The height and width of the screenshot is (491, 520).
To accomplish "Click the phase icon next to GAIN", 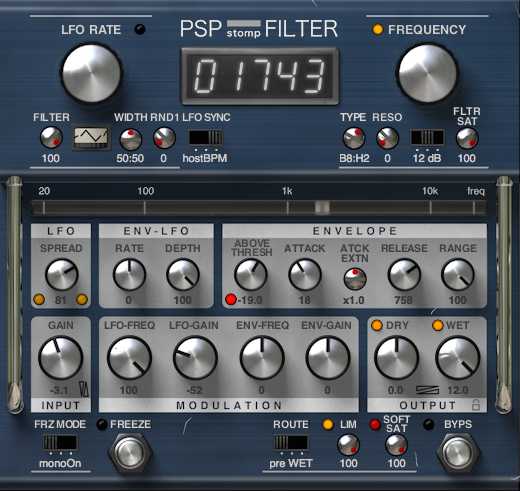I will (x=84, y=389).
